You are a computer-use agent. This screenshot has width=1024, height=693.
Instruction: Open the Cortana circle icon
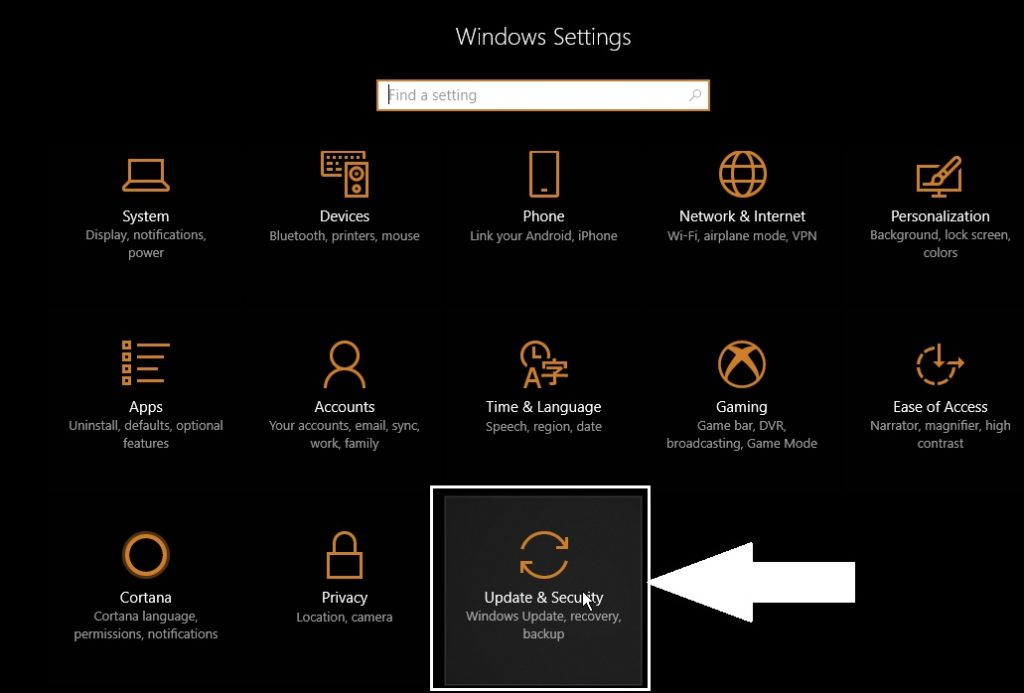(x=146, y=555)
